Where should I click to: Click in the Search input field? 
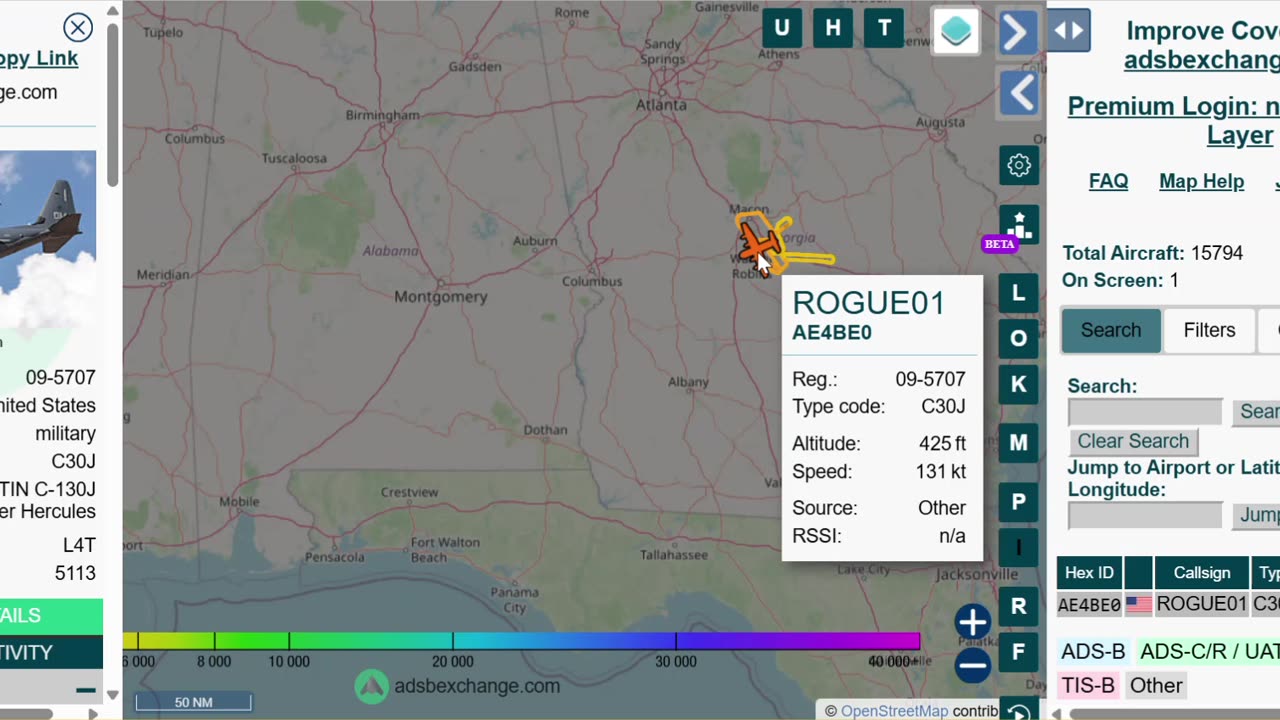(x=1145, y=412)
